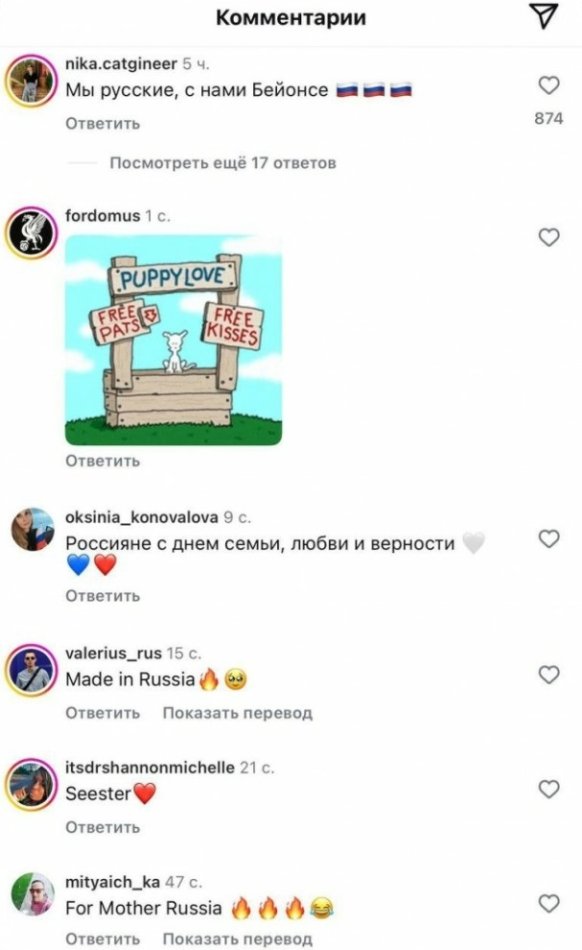Open nika.catgineer's profile avatar
Screen dimensions: 582x950
[x=31, y=81]
